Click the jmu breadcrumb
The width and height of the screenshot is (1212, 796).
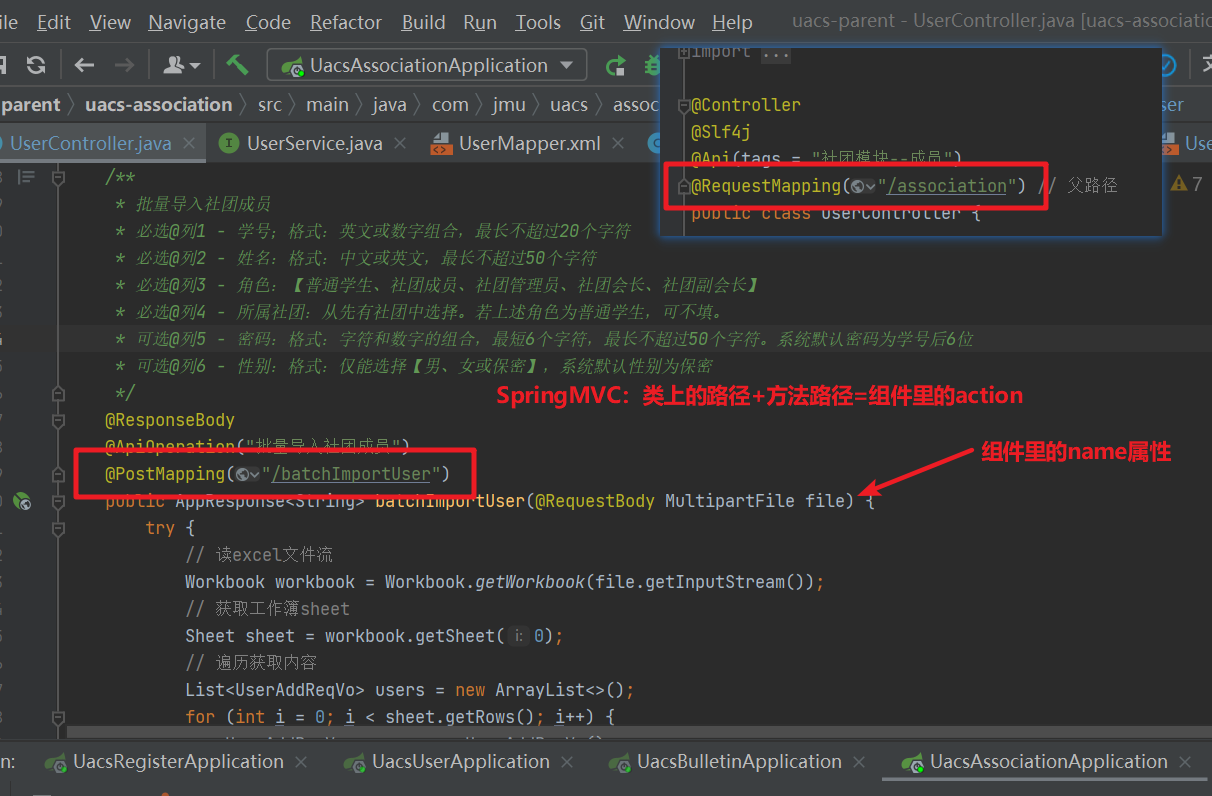tap(509, 105)
